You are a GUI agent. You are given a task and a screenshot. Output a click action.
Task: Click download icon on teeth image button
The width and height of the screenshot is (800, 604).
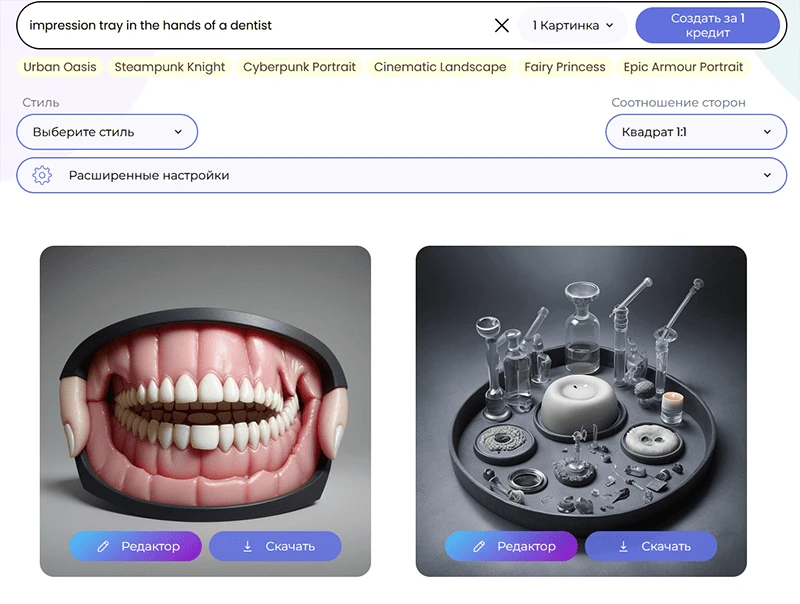pyautogui.click(x=247, y=546)
